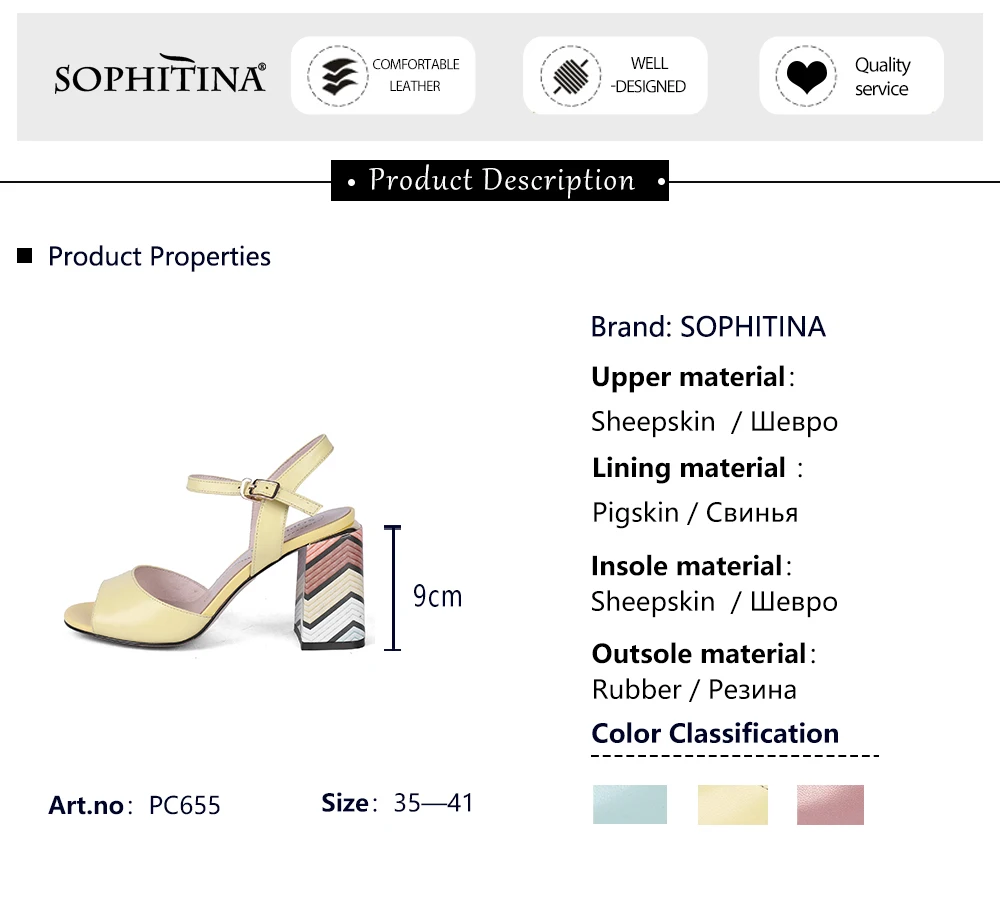Click the Comfortable Leather badge text

(x=415, y=75)
